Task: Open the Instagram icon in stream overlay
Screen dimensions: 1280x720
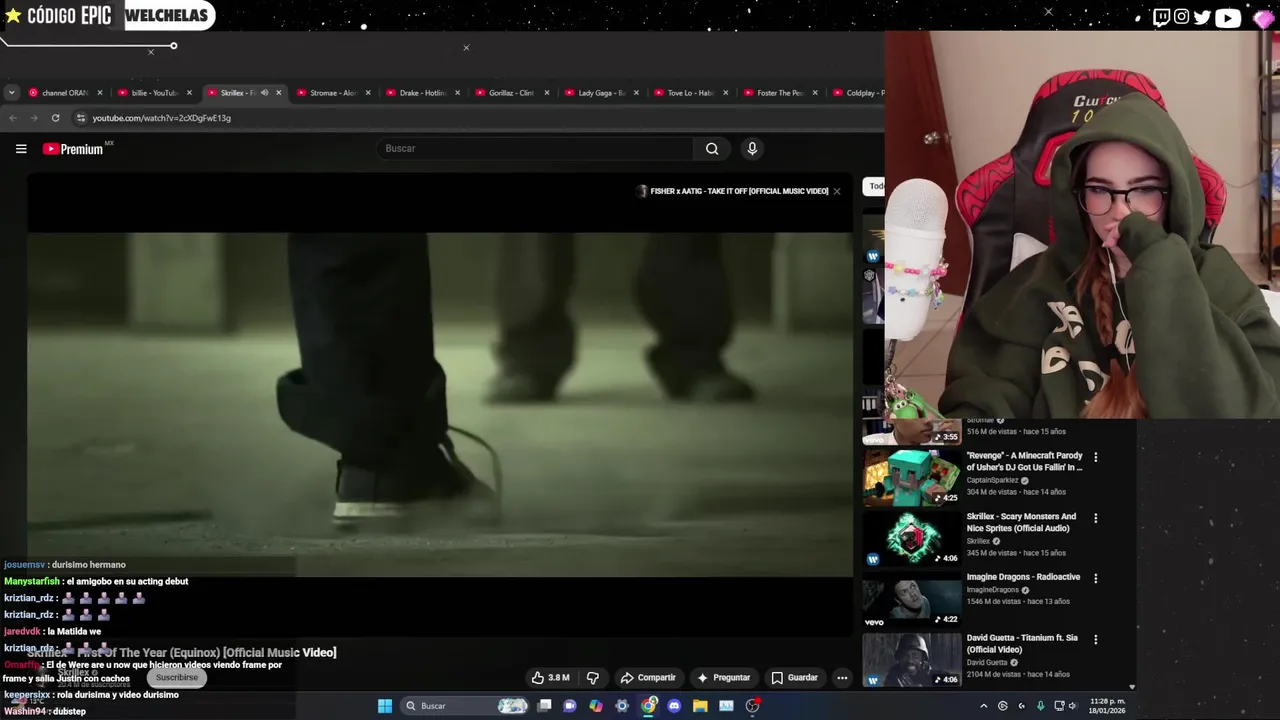Action: pos(1182,17)
